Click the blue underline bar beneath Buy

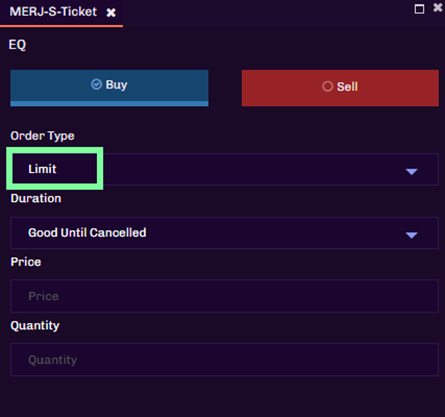[109, 104]
